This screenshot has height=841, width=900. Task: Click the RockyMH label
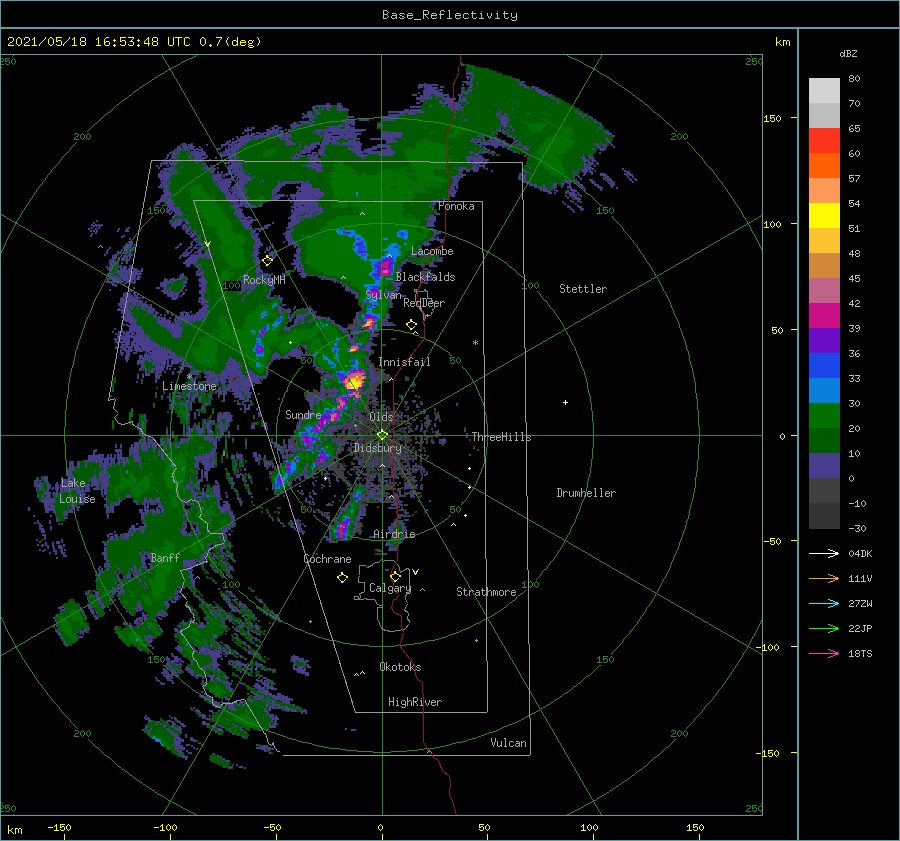pyautogui.click(x=264, y=280)
